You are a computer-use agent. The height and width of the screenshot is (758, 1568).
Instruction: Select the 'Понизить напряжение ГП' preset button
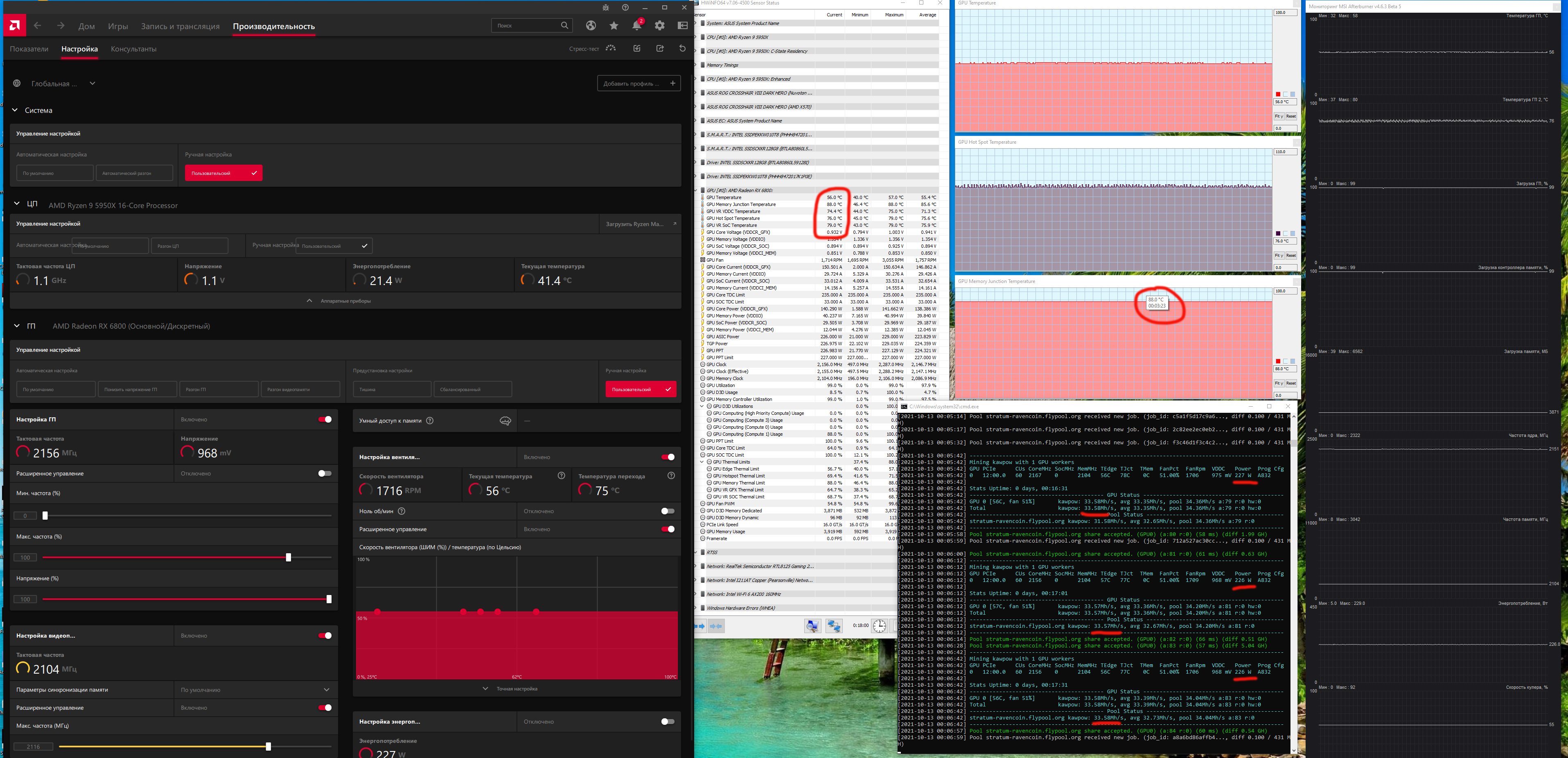click(x=137, y=390)
